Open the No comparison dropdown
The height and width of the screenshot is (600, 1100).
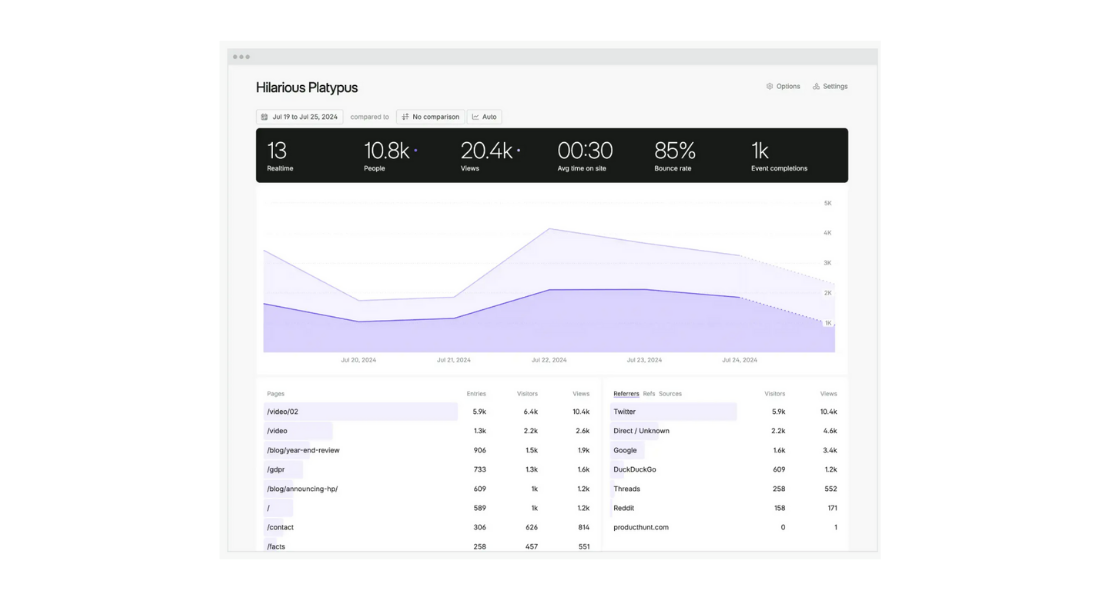tap(431, 116)
